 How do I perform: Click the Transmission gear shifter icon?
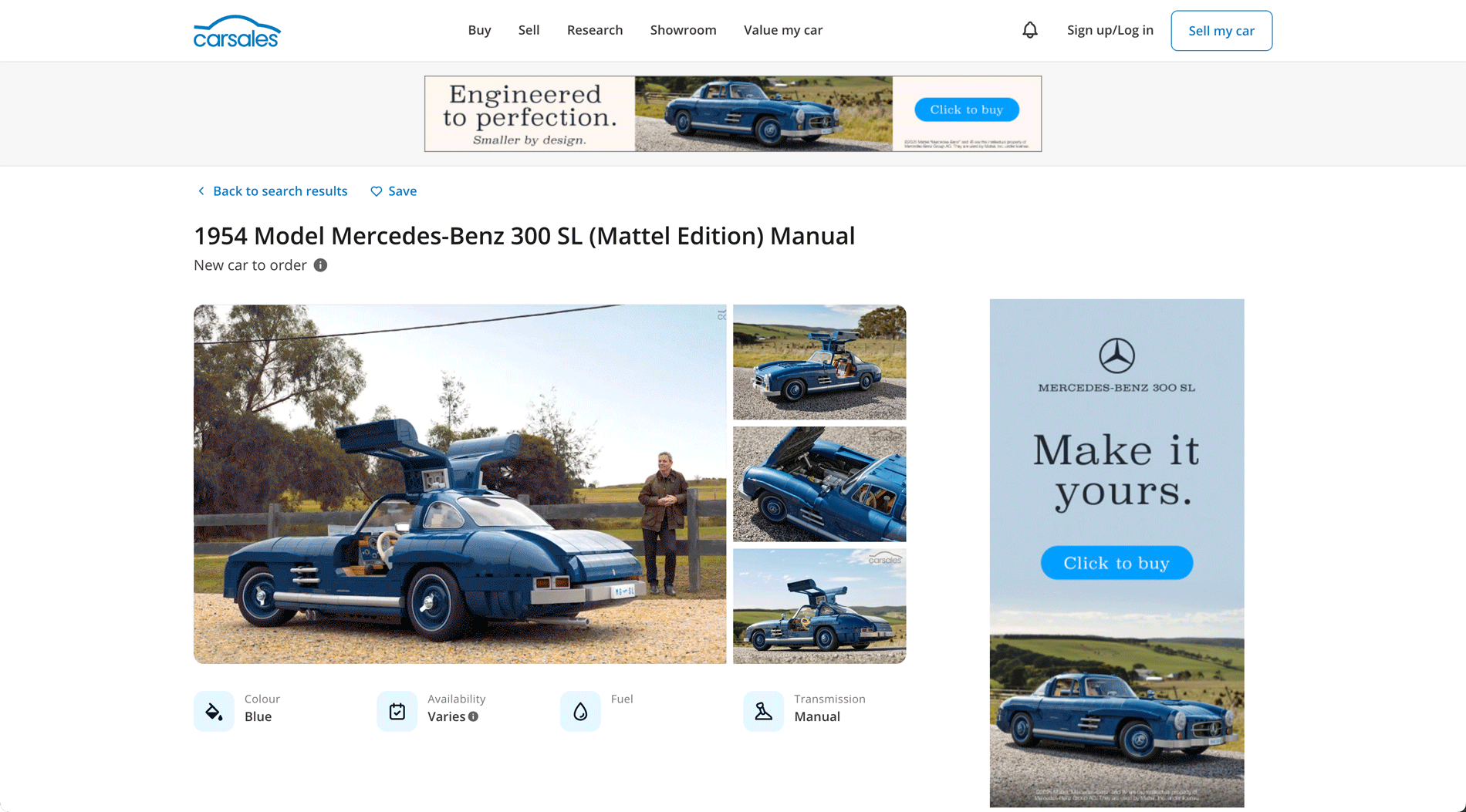pos(763,710)
